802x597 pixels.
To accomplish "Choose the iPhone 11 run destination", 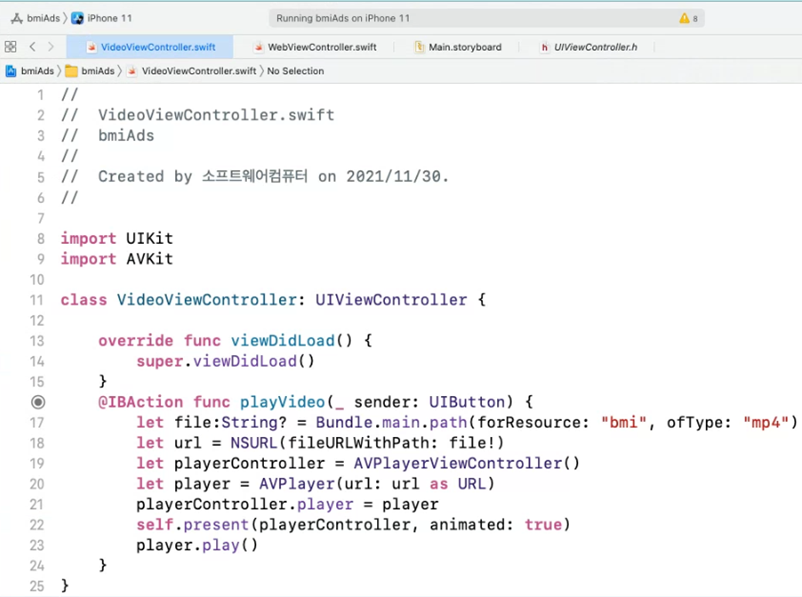I will (102, 18).
